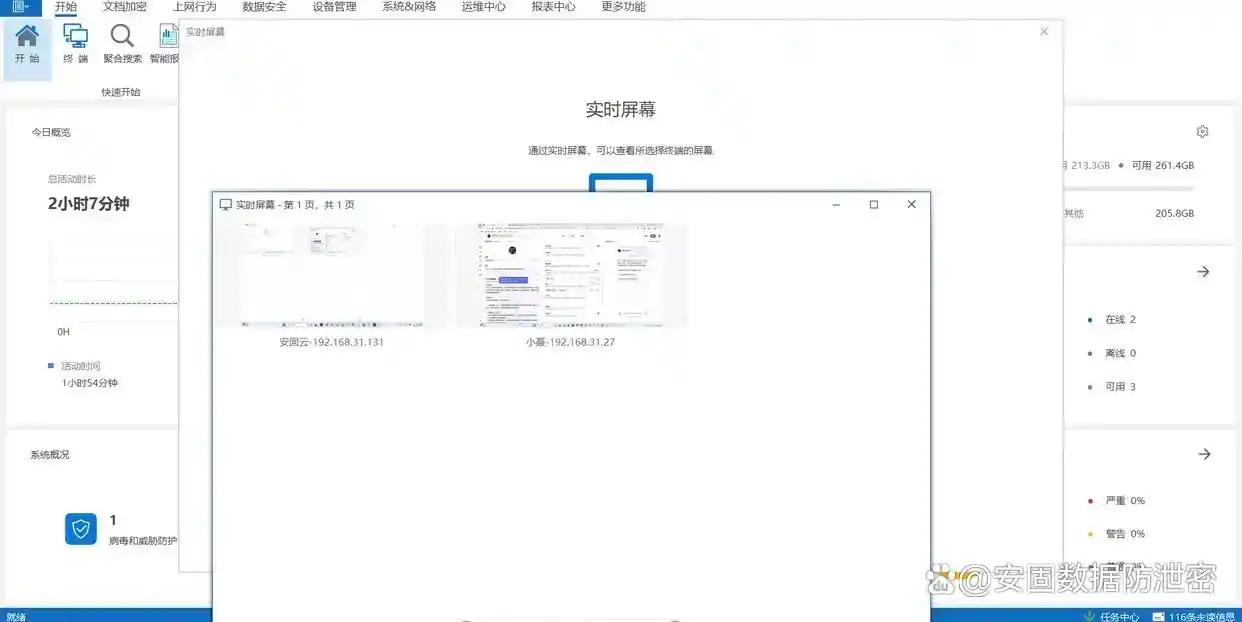Click the 可用 261.4GB storage value

pyautogui.click(x=1163, y=165)
